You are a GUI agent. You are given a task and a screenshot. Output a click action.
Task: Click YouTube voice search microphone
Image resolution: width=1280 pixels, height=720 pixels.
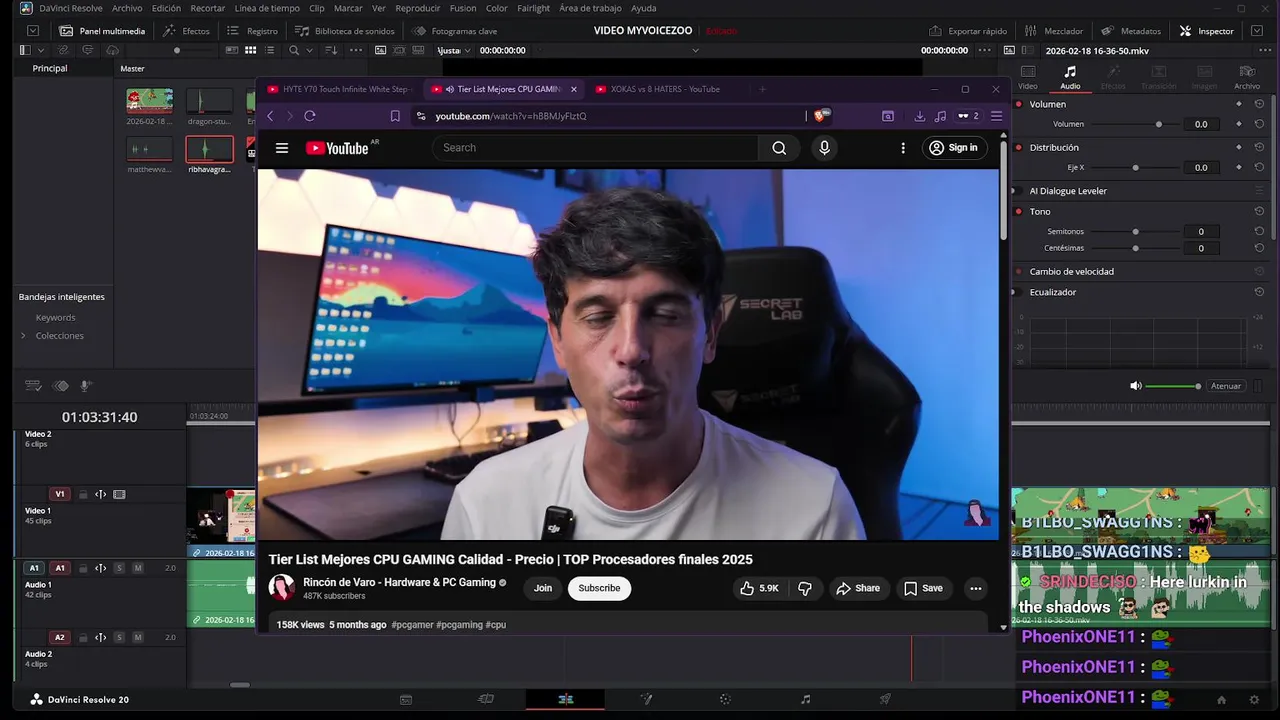824,148
